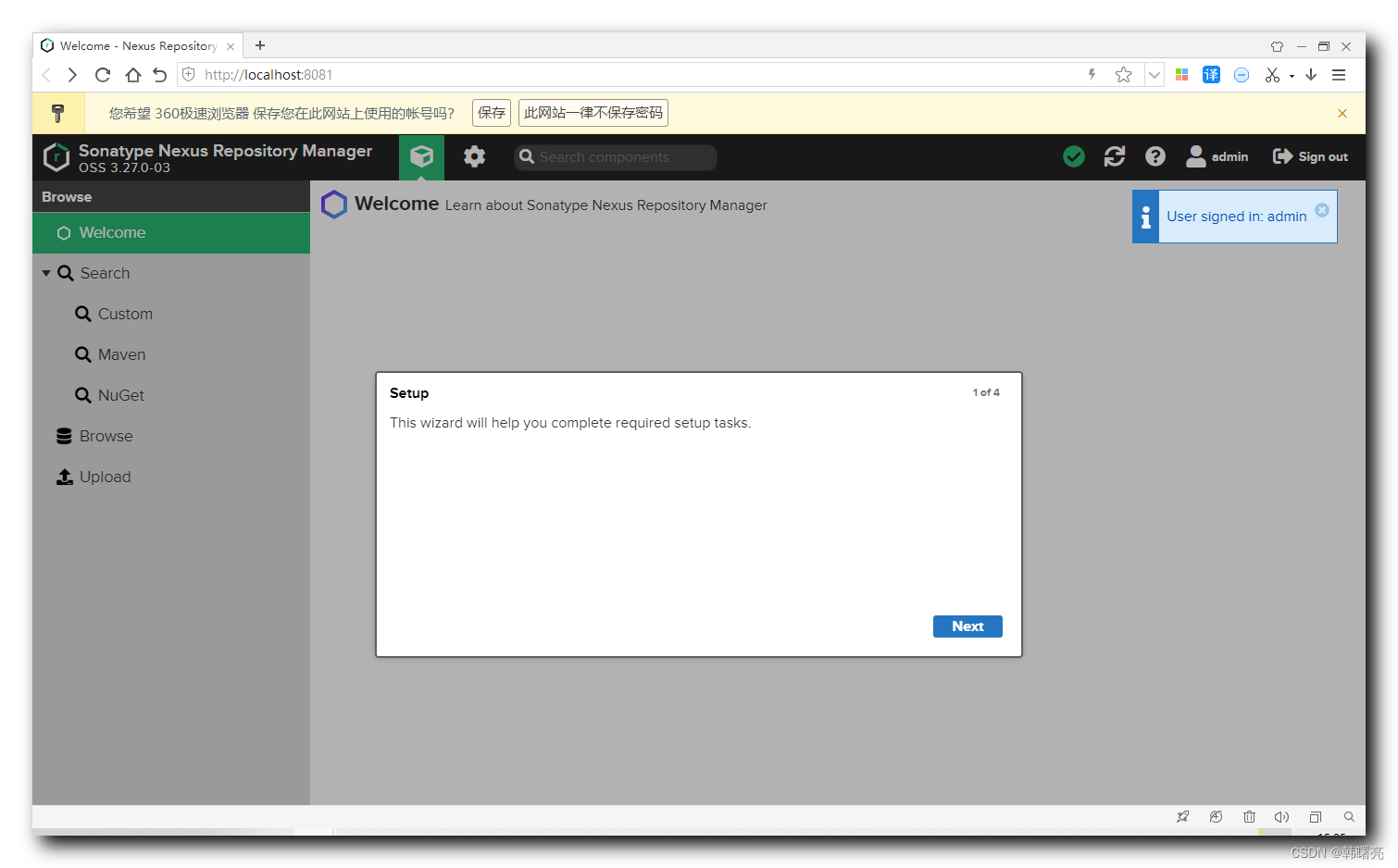
Task: Dismiss the 'User signed in: admin' notification
Action: (1322, 210)
